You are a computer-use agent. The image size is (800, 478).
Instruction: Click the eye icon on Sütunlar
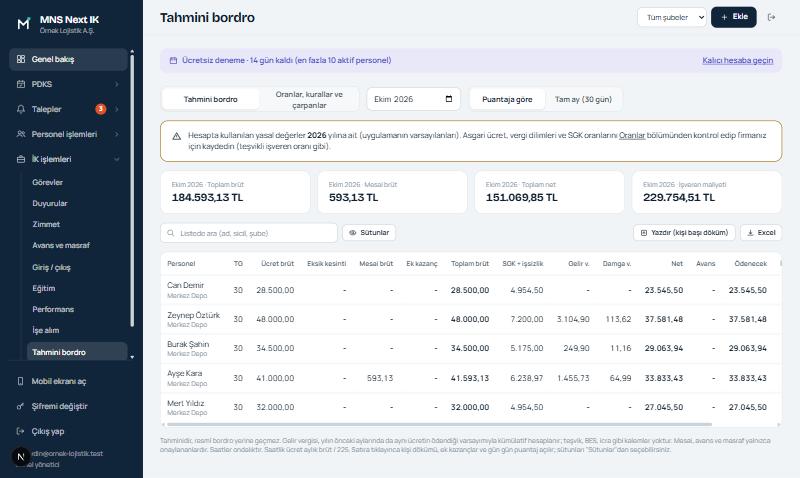coord(353,233)
